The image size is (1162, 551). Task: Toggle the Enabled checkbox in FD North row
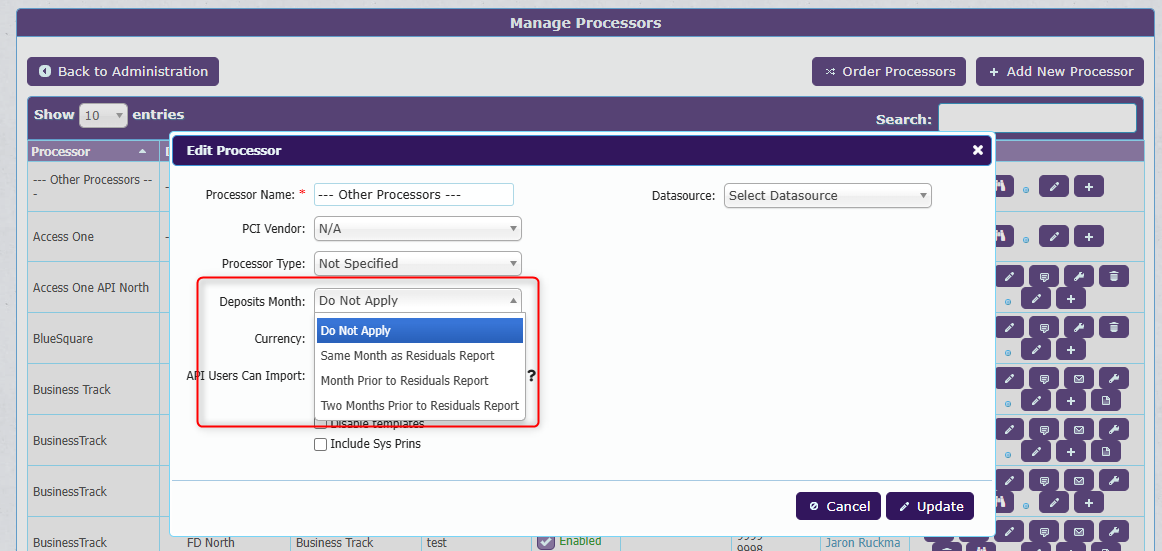[545, 542]
